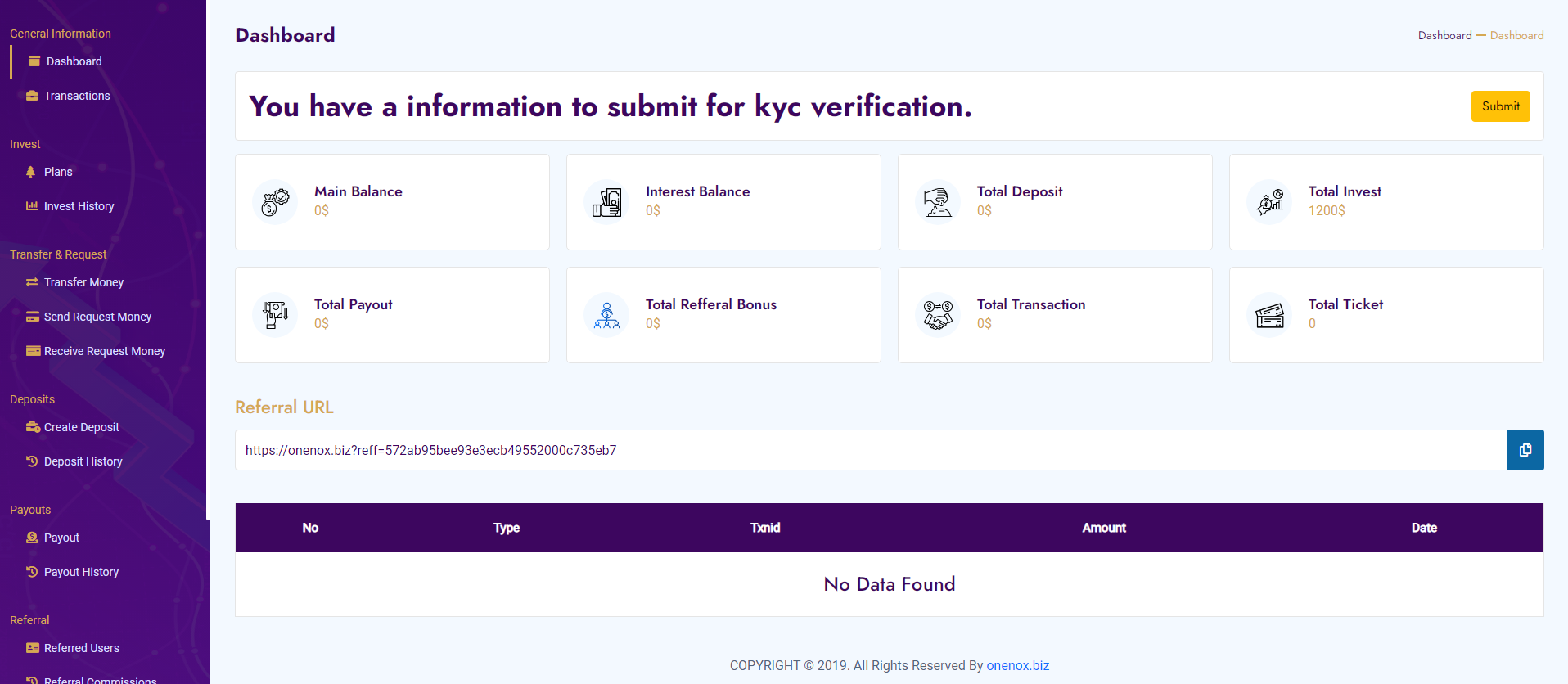The height and width of the screenshot is (684, 1568).
Task: Click the Total Invest chart icon
Action: click(1269, 202)
